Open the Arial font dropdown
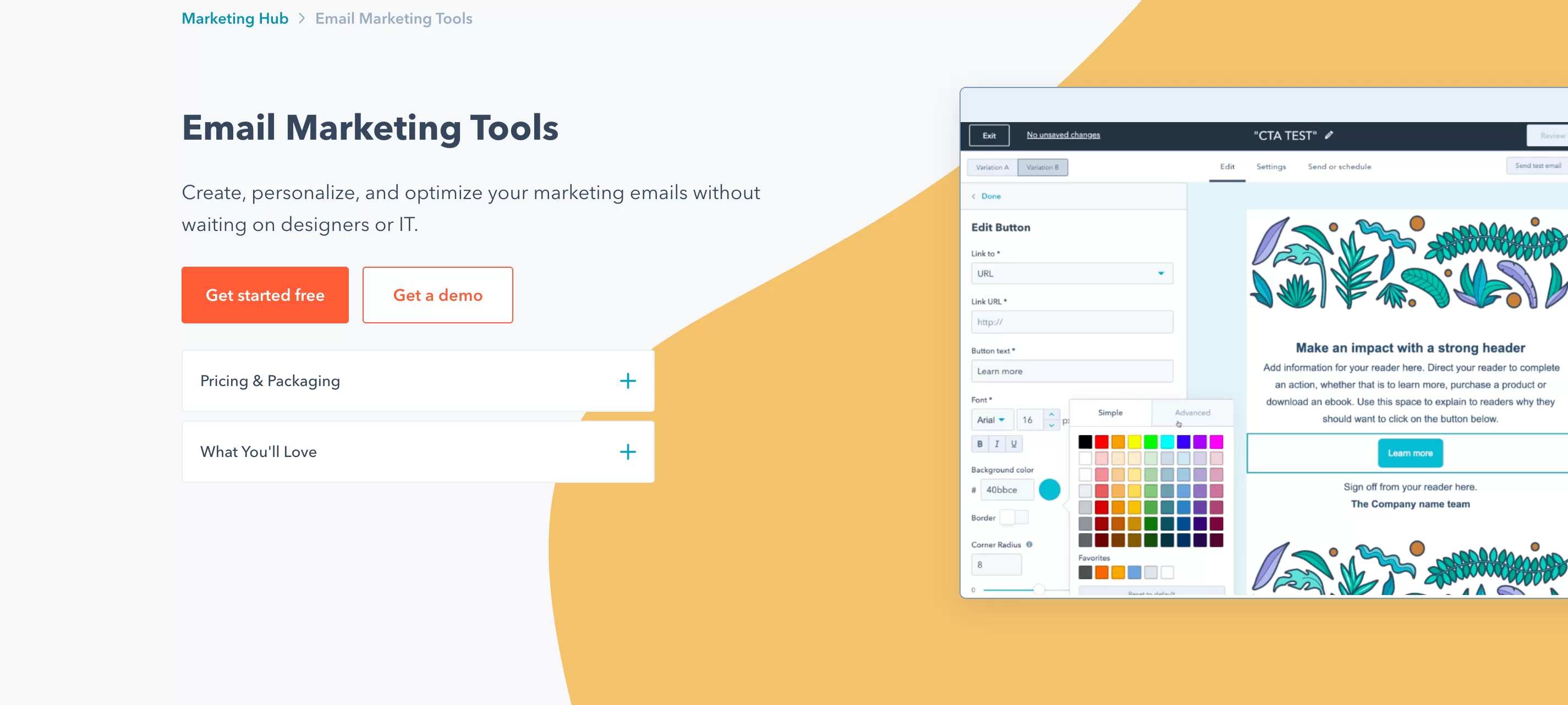The width and height of the screenshot is (1568, 705). pos(991,420)
